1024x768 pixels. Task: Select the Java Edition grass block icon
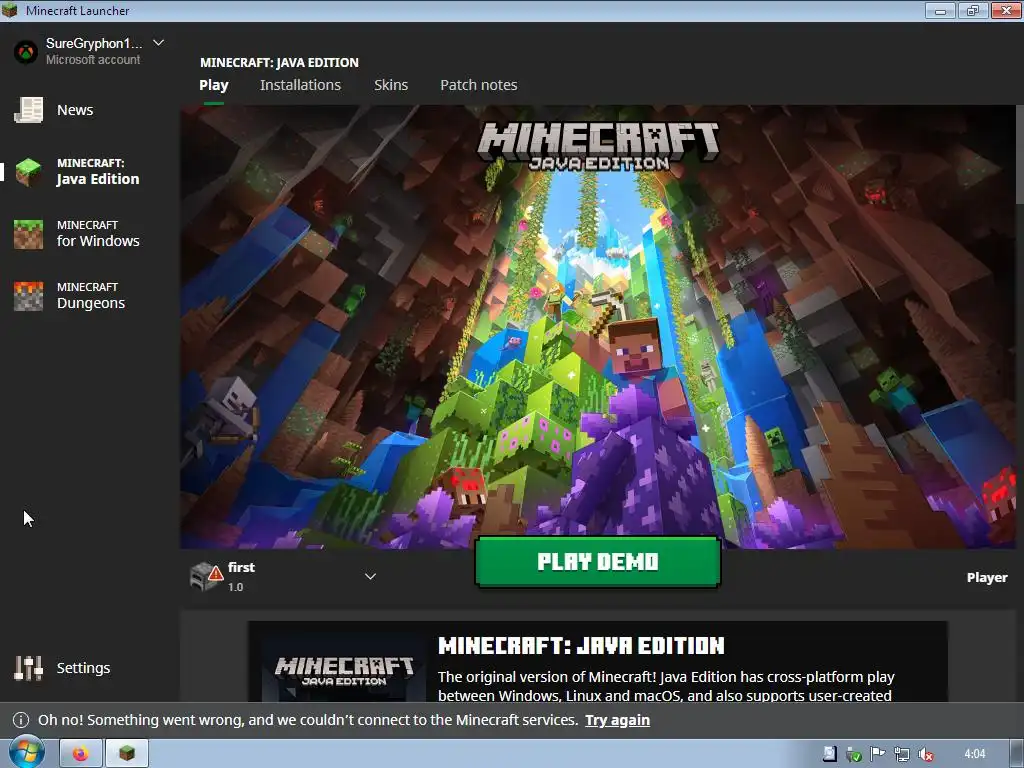point(29,172)
